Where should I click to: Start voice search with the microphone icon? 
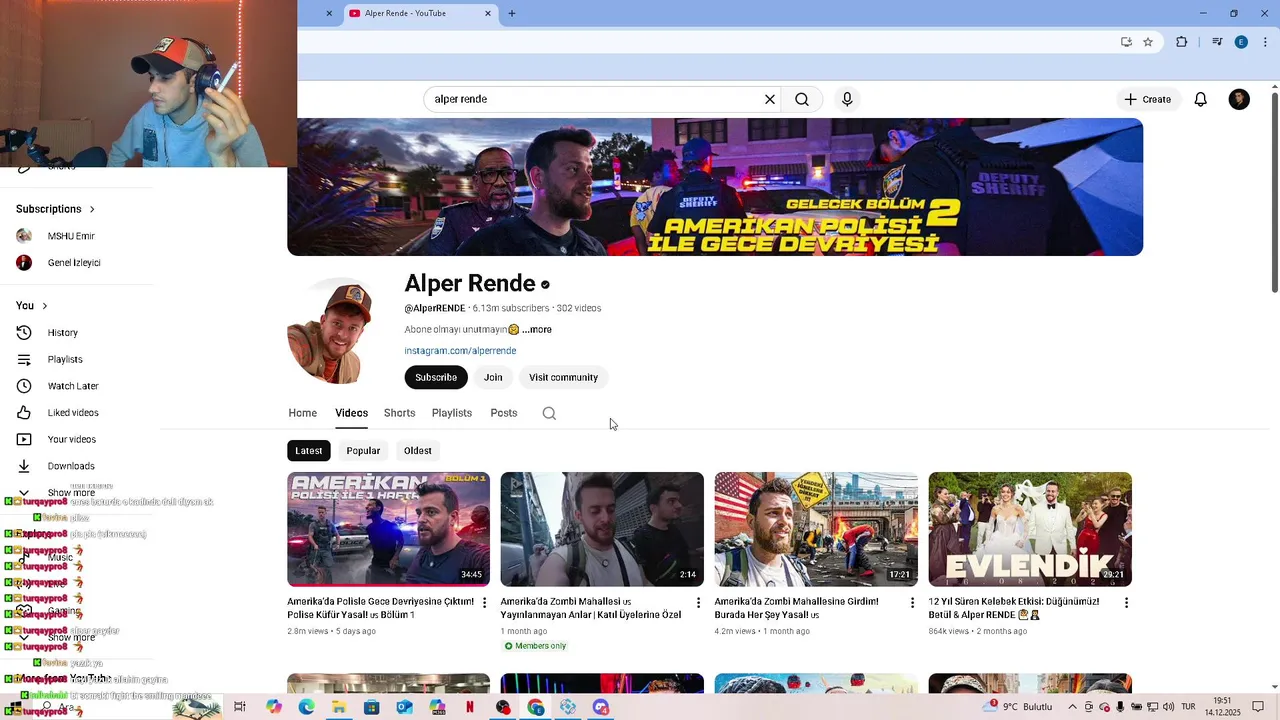click(847, 99)
